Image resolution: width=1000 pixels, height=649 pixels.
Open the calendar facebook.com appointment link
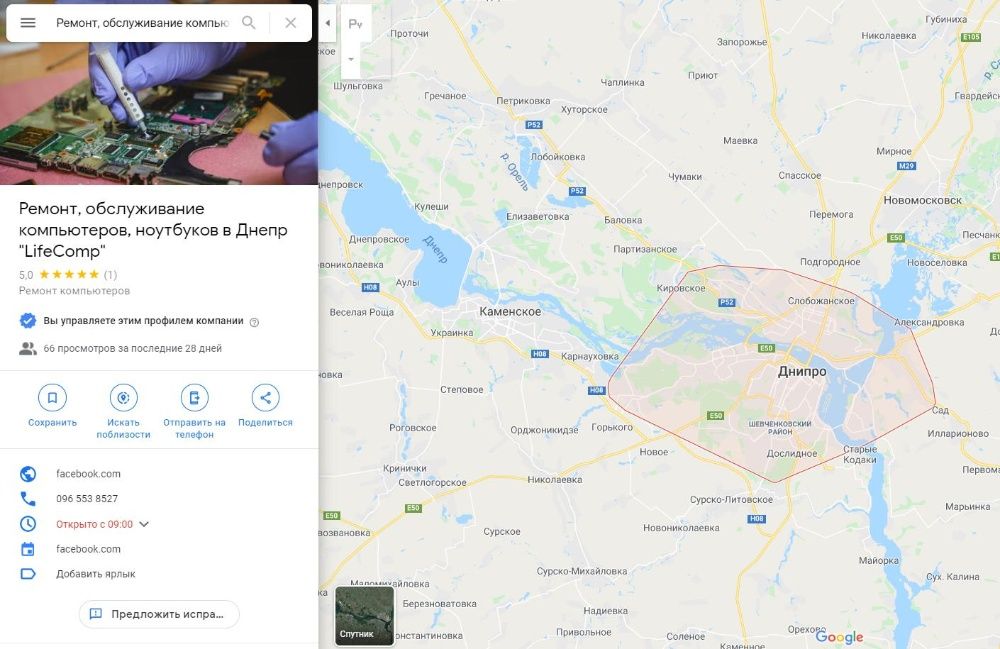[88, 549]
